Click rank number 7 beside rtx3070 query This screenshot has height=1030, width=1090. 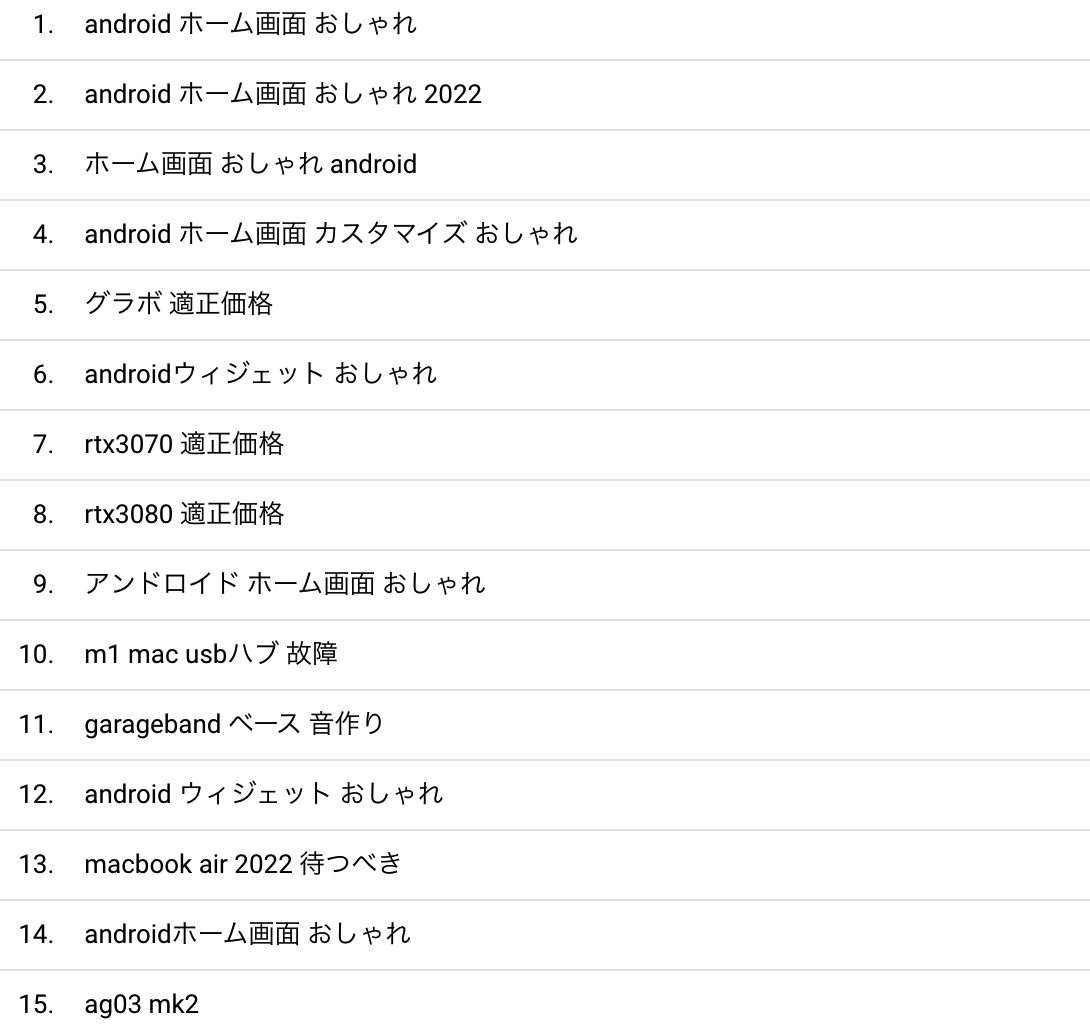[x=43, y=444]
